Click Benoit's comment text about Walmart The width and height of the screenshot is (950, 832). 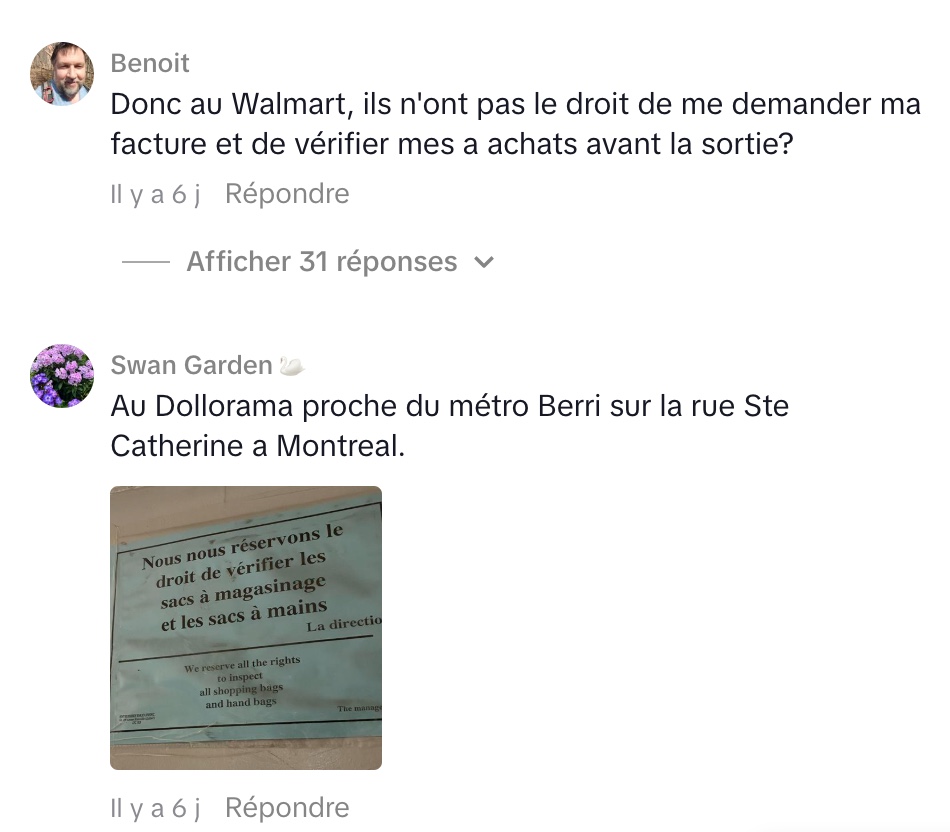tap(516, 124)
